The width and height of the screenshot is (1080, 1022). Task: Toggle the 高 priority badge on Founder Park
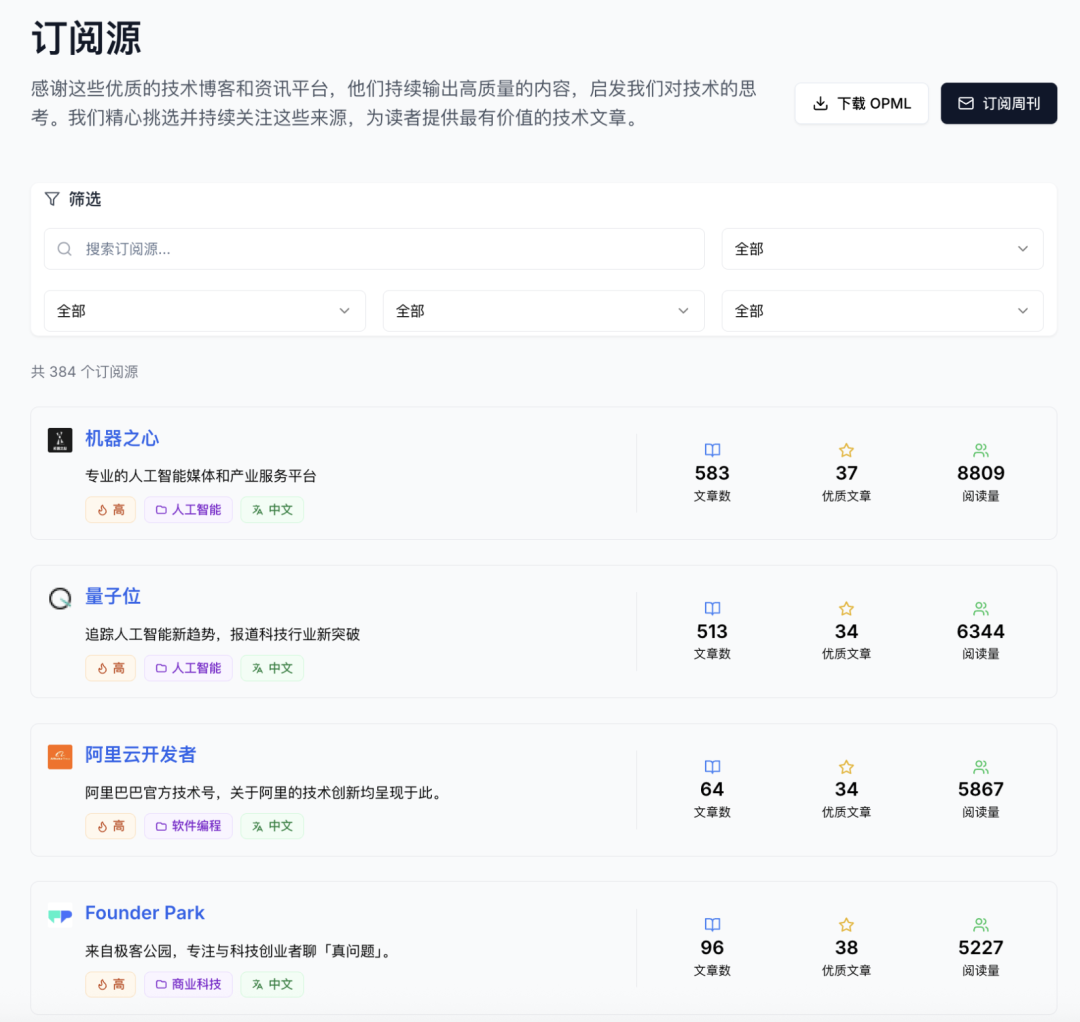click(110, 984)
